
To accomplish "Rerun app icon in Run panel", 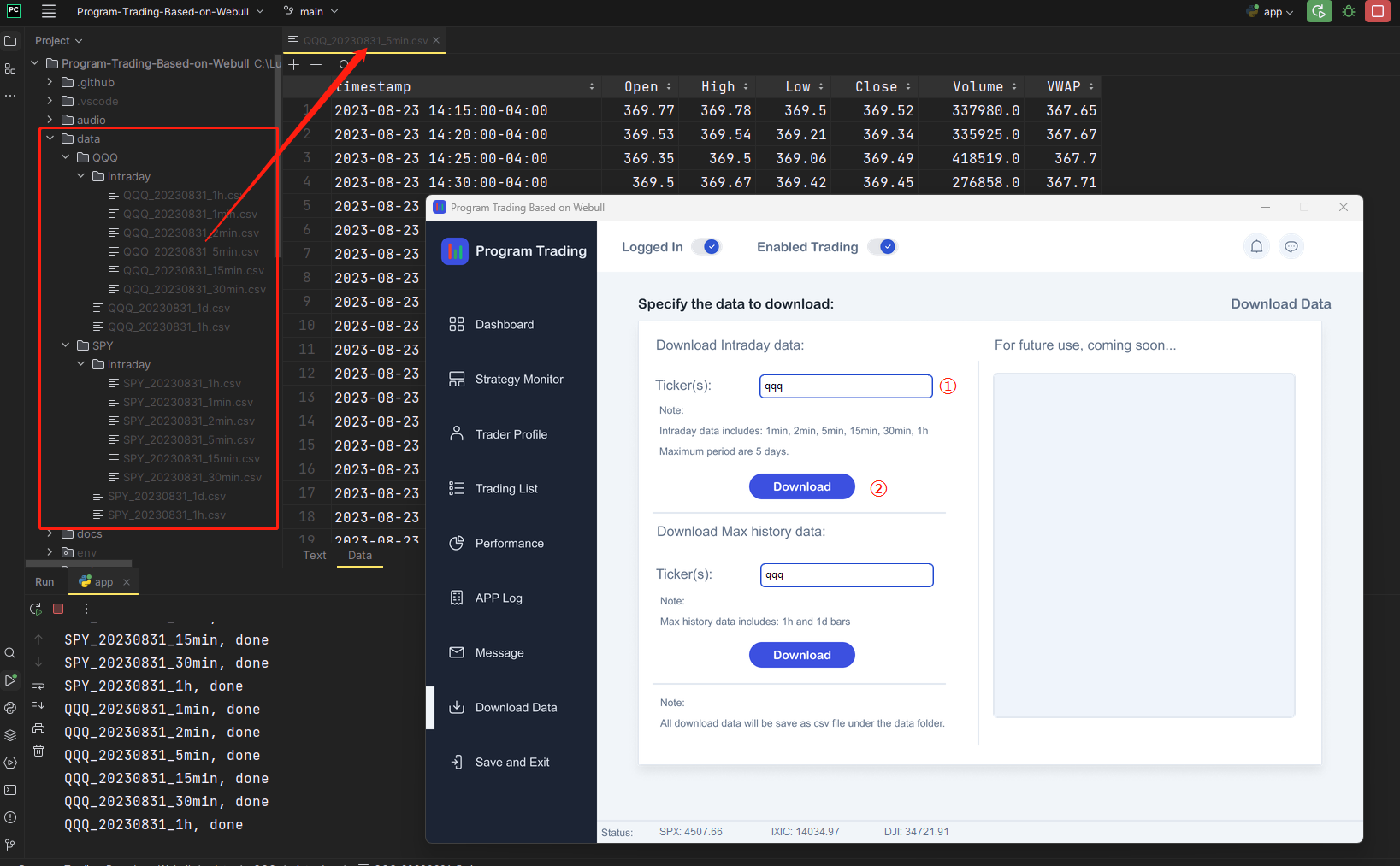I will [x=36, y=609].
